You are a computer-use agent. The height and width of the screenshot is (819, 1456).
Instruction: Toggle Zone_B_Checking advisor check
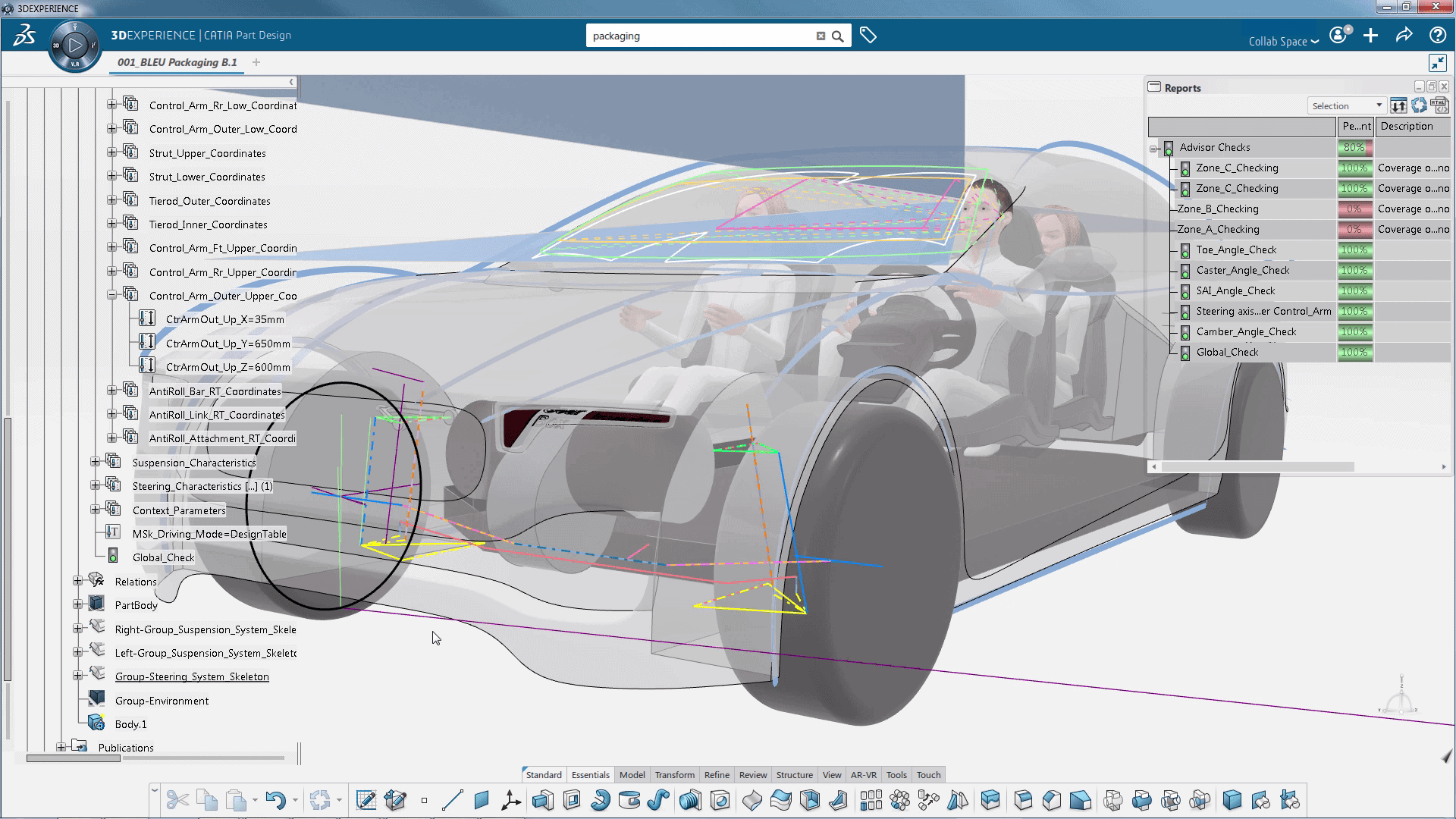tap(1219, 208)
